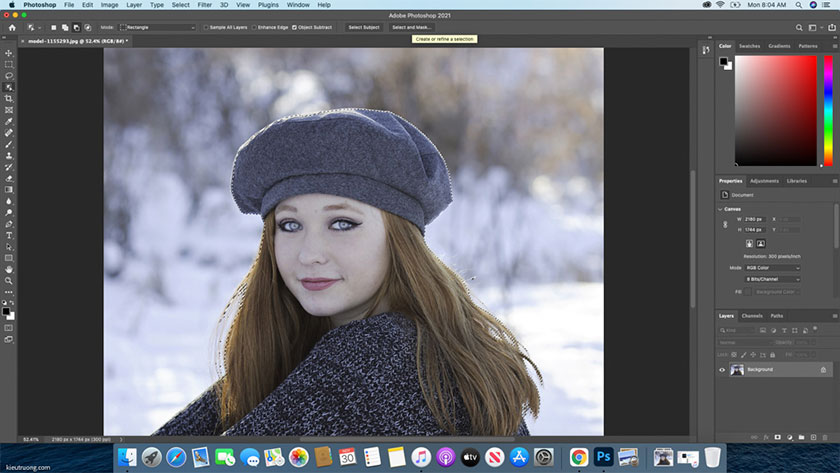
Task: Open the Mode Rectangle dropdown
Action: point(157,27)
